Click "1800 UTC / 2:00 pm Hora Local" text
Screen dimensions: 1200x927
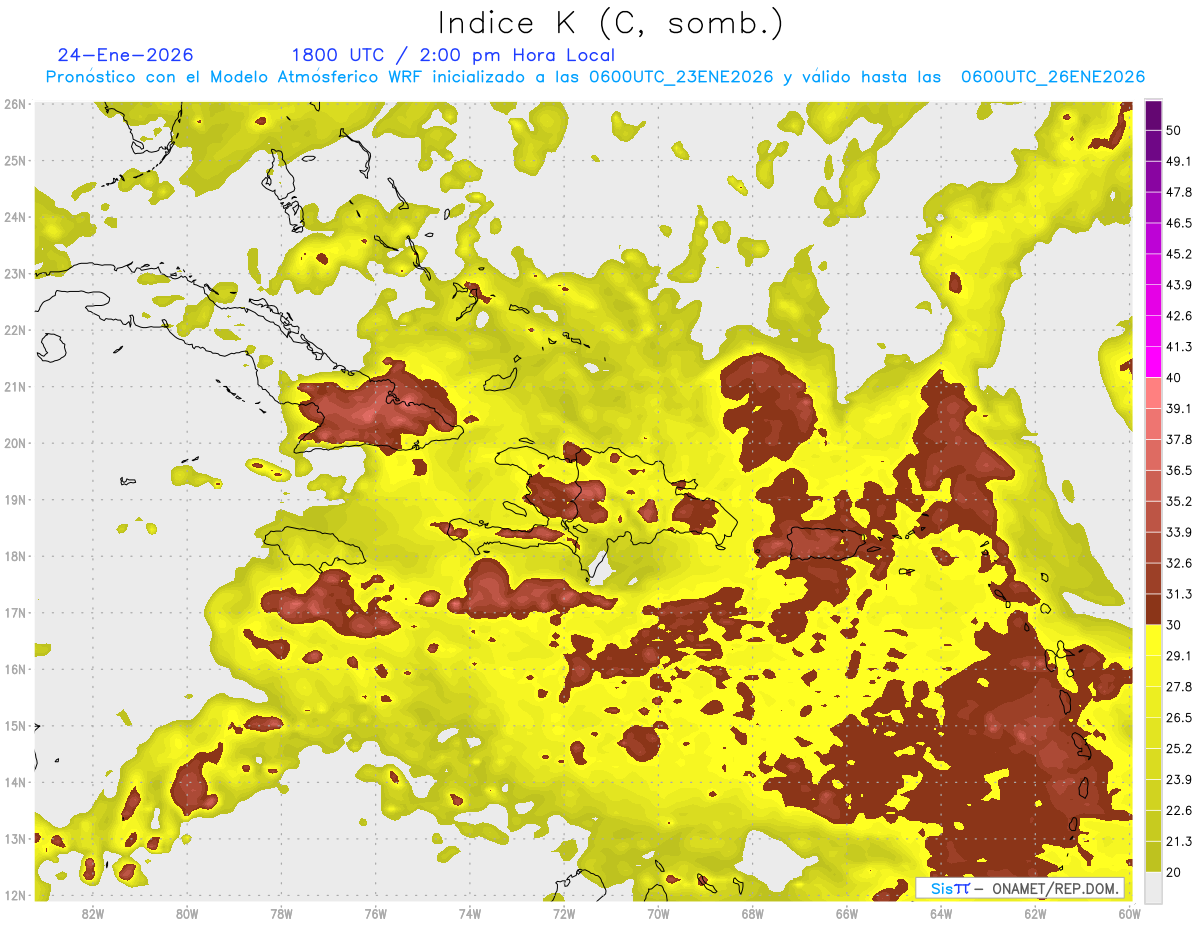pos(453,55)
